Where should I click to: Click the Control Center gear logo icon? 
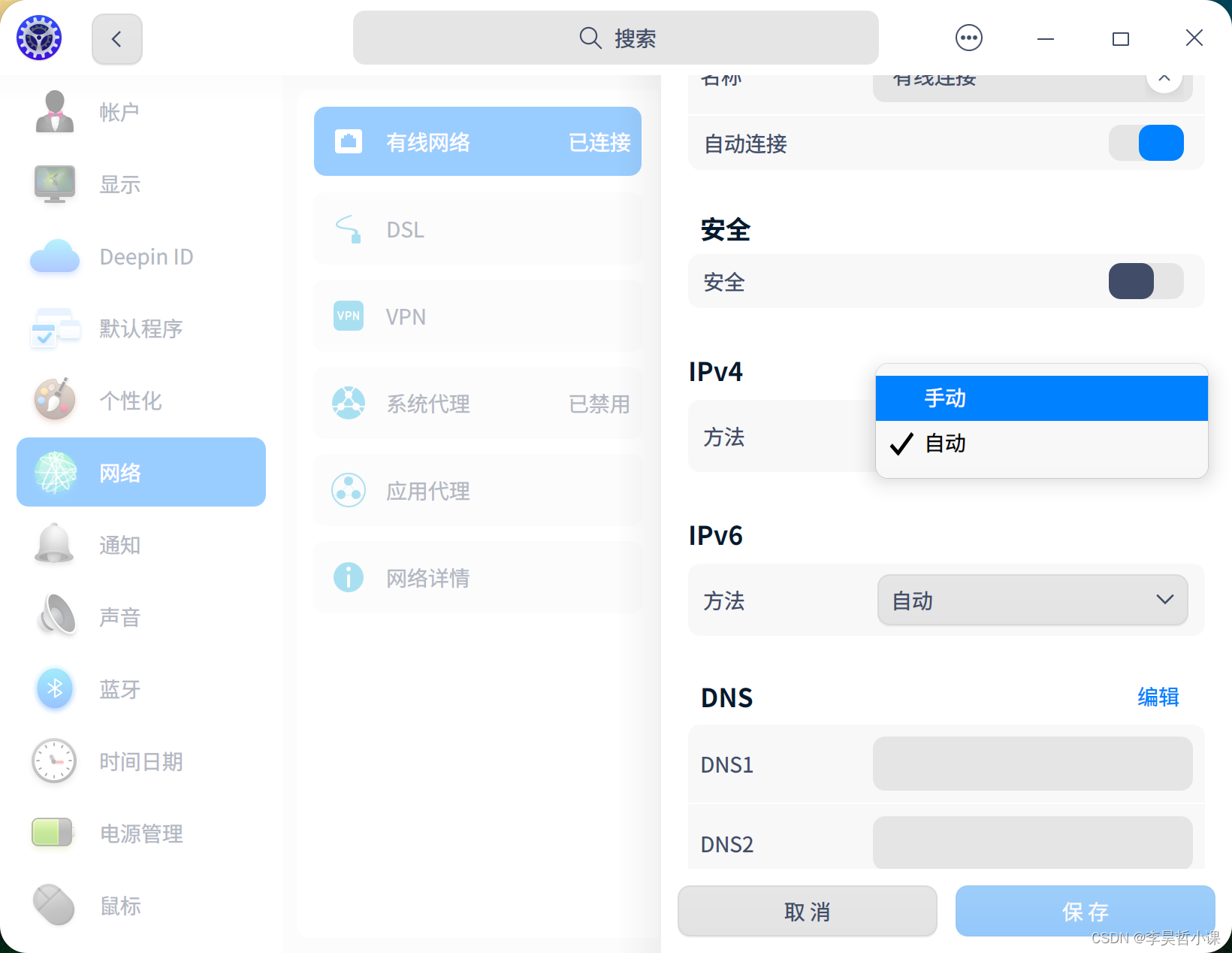pos(39,38)
